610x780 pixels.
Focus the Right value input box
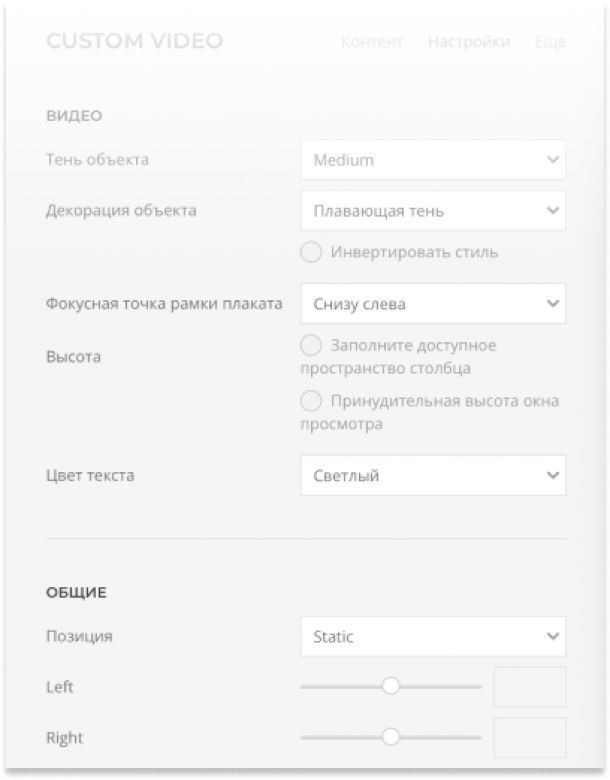[530, 737]
